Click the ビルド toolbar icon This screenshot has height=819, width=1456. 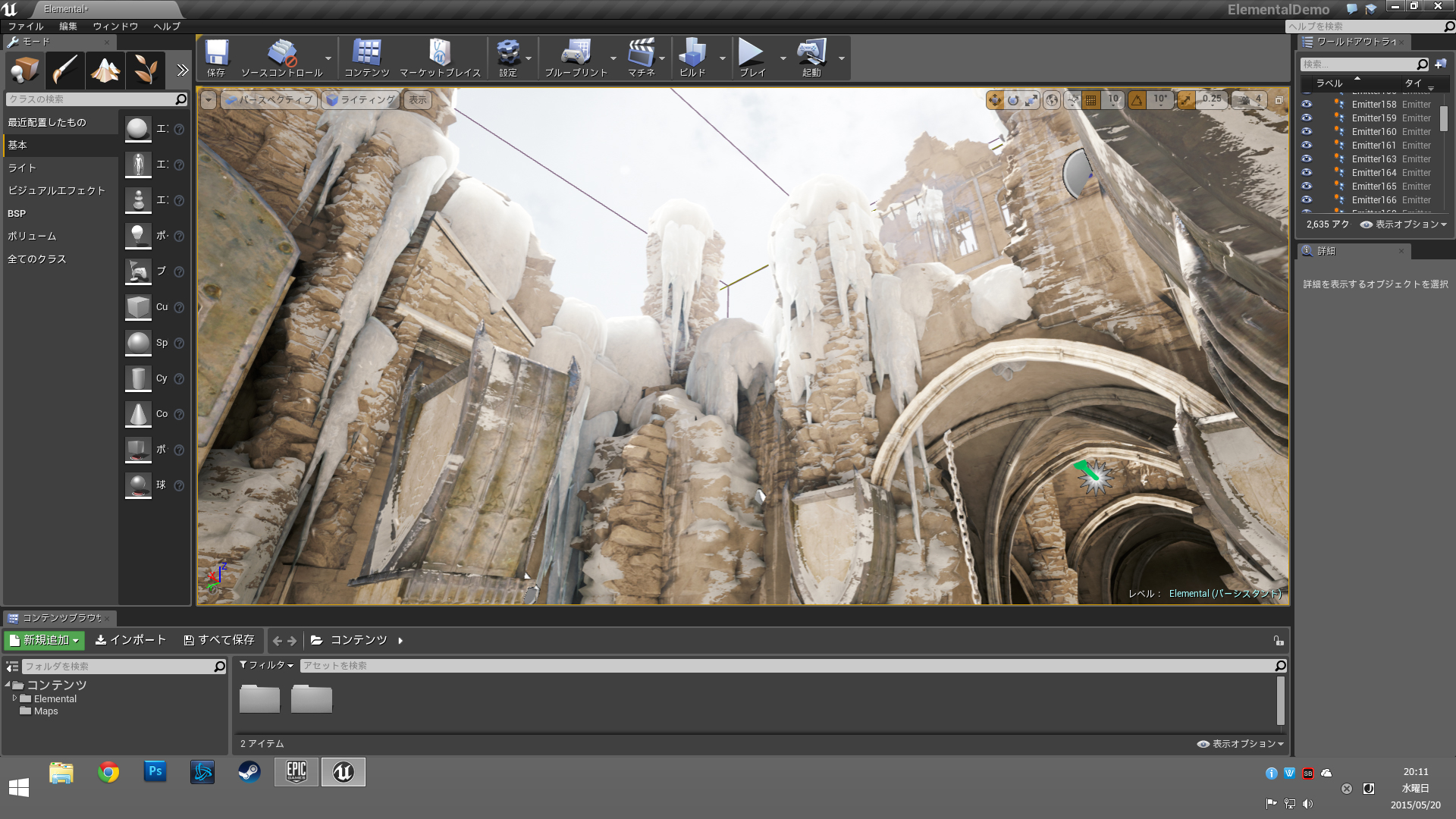(692, 58)
